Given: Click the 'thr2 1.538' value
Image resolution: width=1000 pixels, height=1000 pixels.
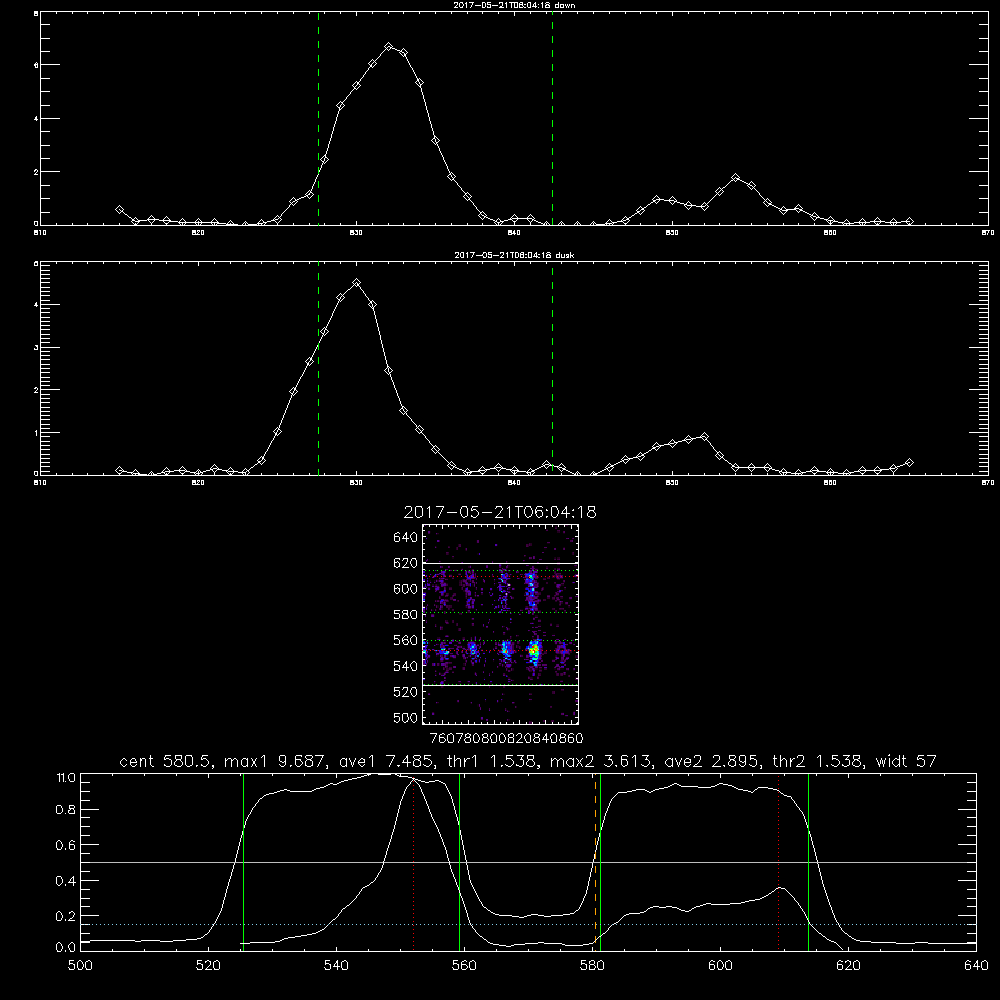Looking at the screenshot, I should (818, 761).
